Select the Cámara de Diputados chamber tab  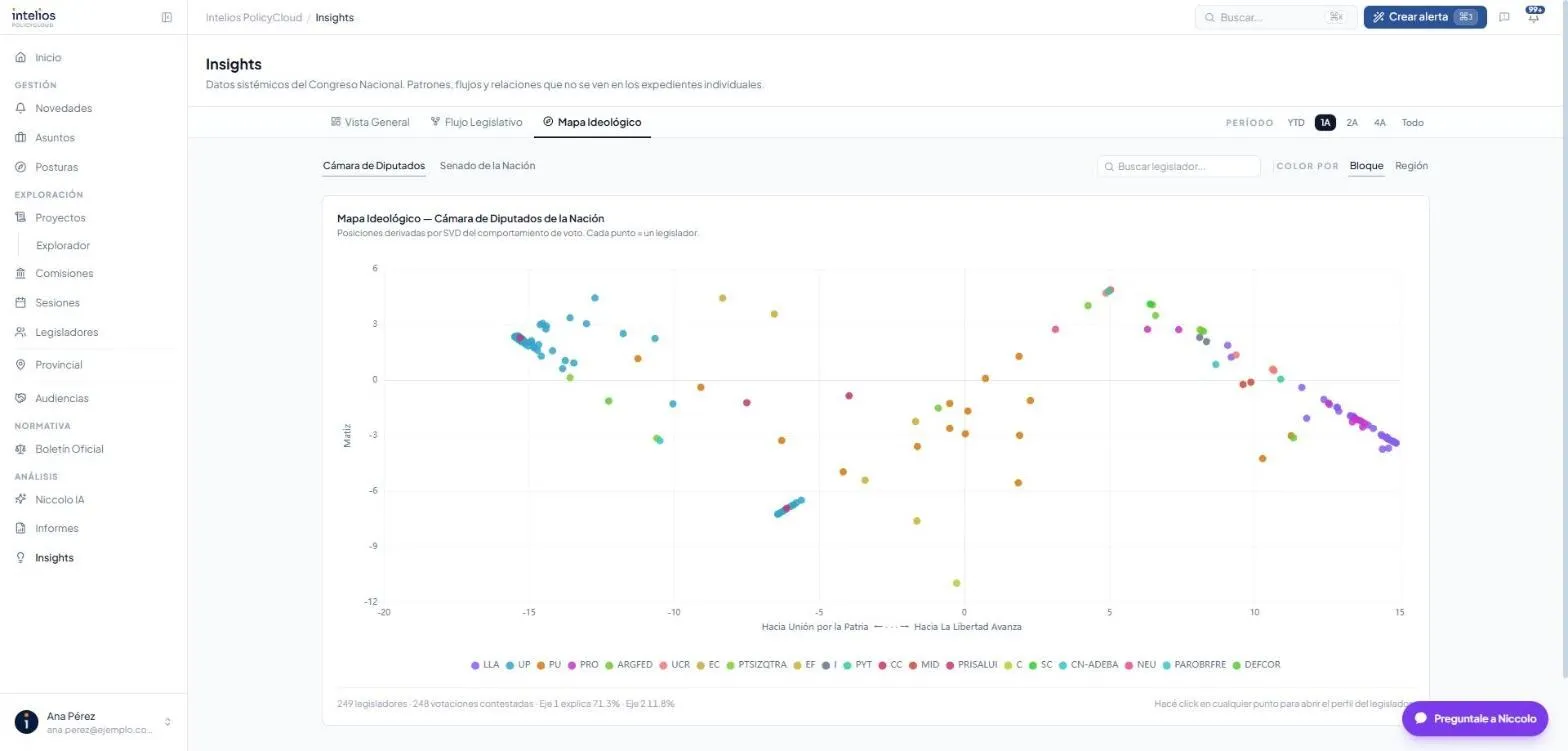374,166
